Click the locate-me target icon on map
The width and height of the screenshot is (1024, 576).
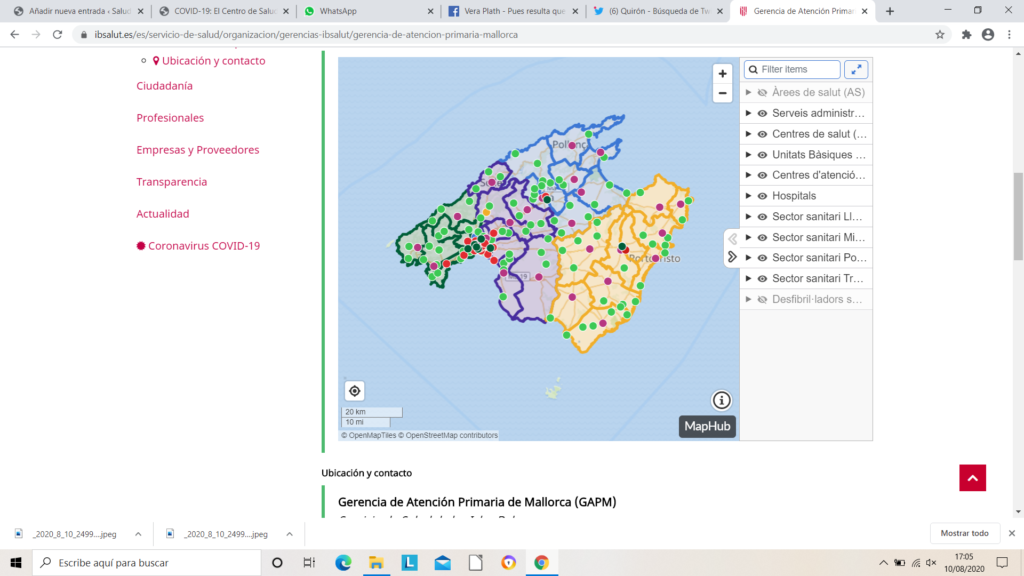354,391
